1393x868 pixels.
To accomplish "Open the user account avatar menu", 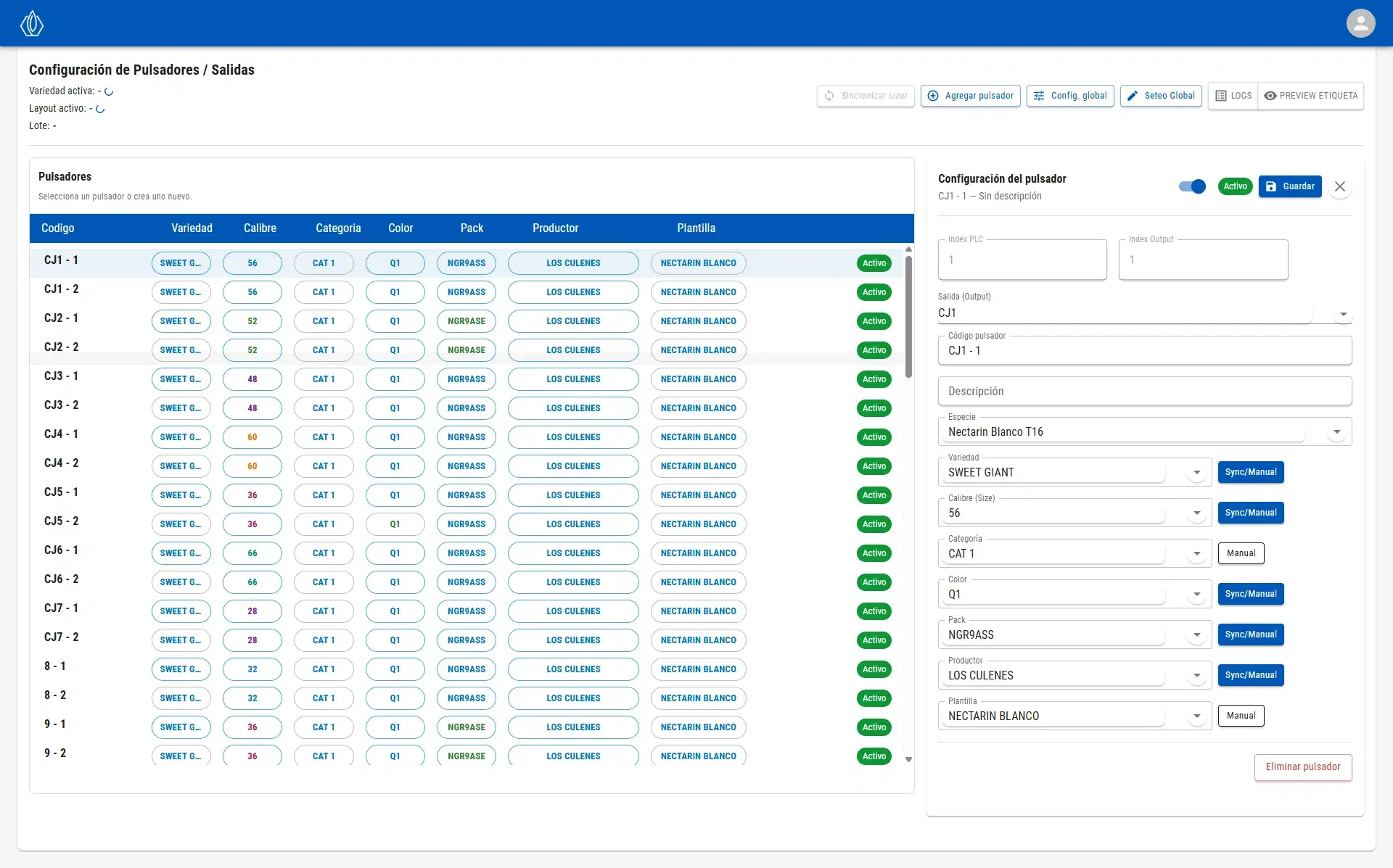I will tap(1360, 23).
